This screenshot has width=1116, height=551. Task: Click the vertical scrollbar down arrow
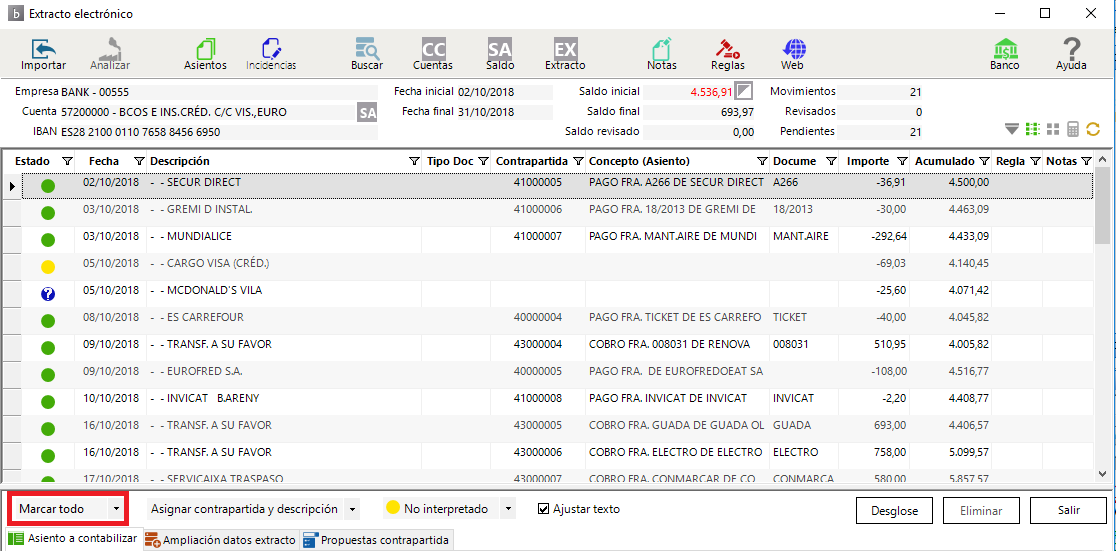coord(1102,473)
